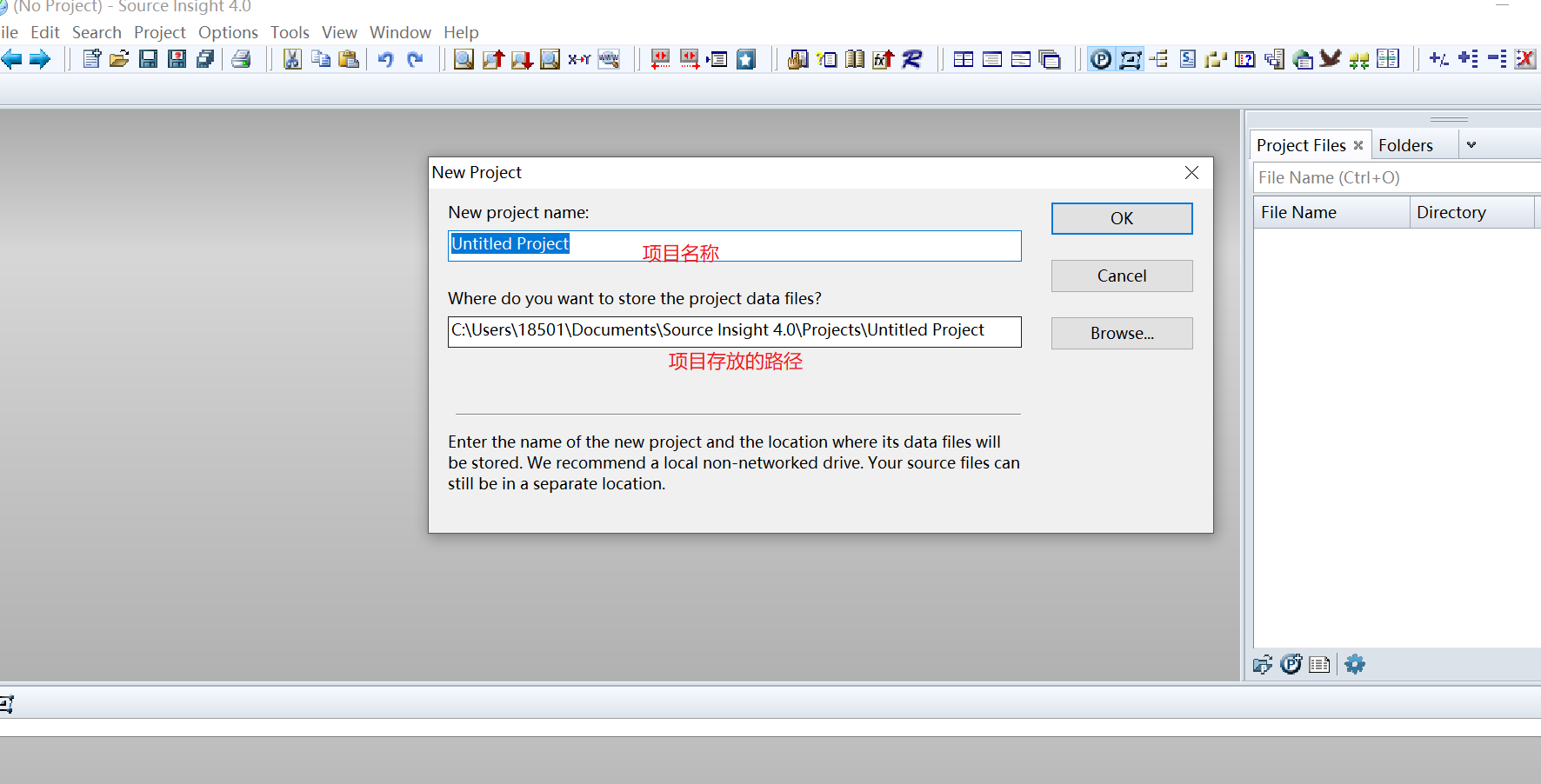
Task: Toggle the Project Window P icon
Action: [x=1101, y=59]
